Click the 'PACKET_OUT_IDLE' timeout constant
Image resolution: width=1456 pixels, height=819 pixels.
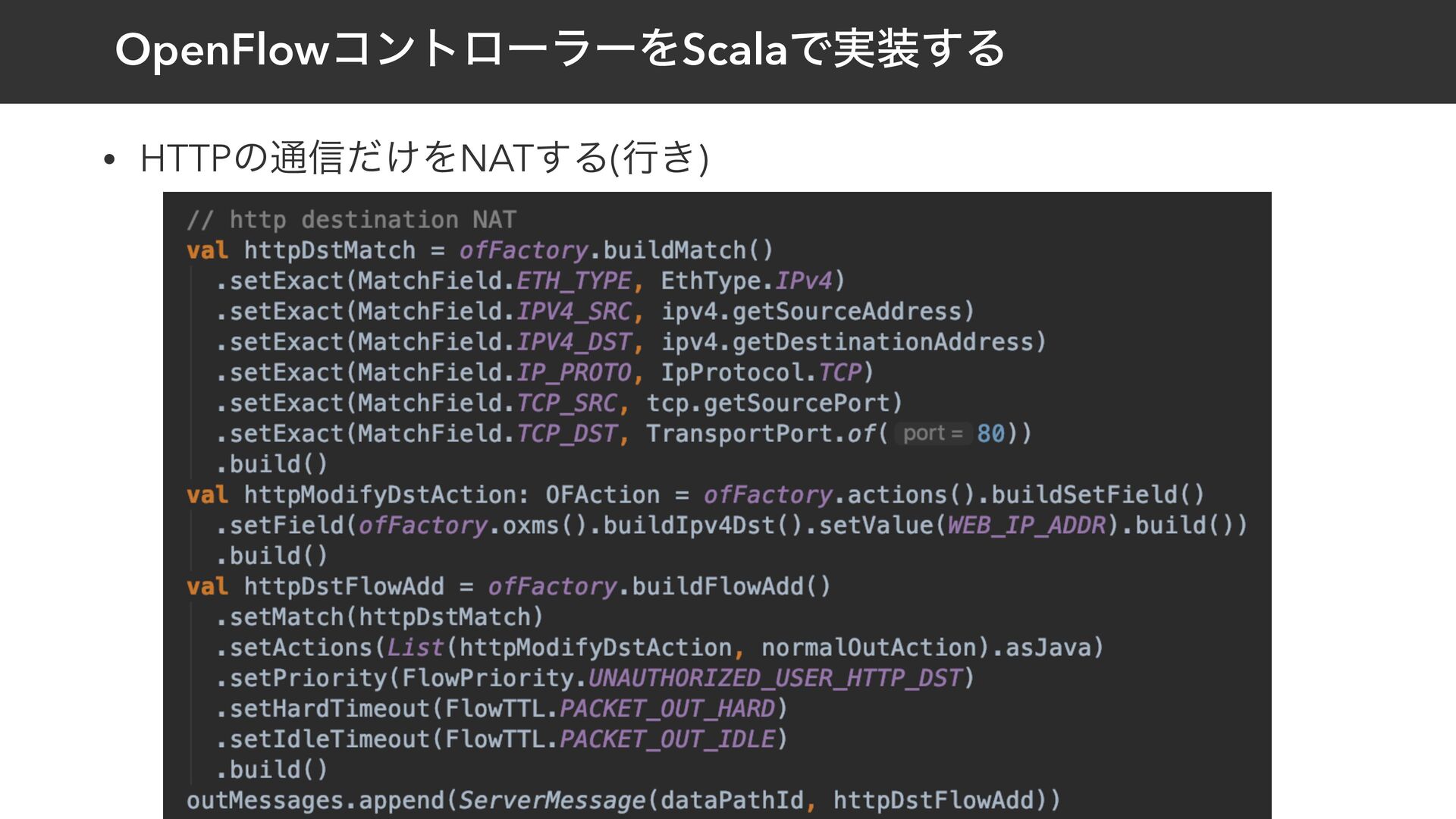(x=667, y=739)
